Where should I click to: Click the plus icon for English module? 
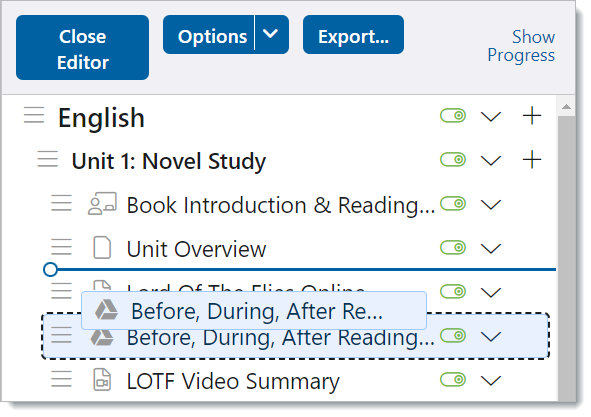(x=532, y=115)
